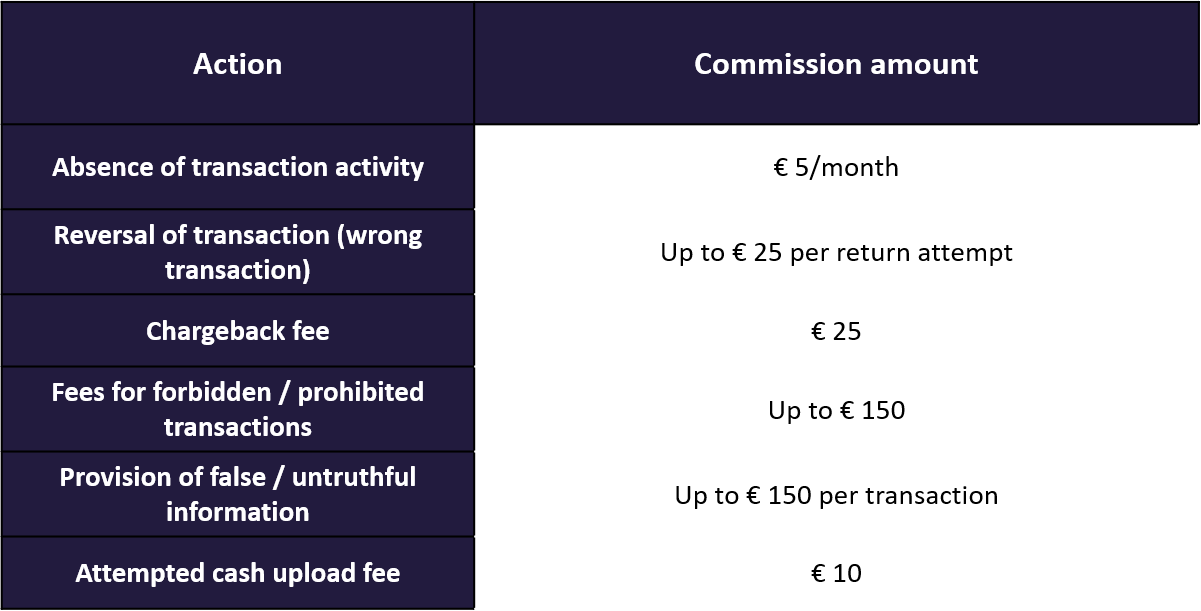Click the Up to € 150 amount cell
Viewport: 1201px width, 611px height.
click(836, 410)
